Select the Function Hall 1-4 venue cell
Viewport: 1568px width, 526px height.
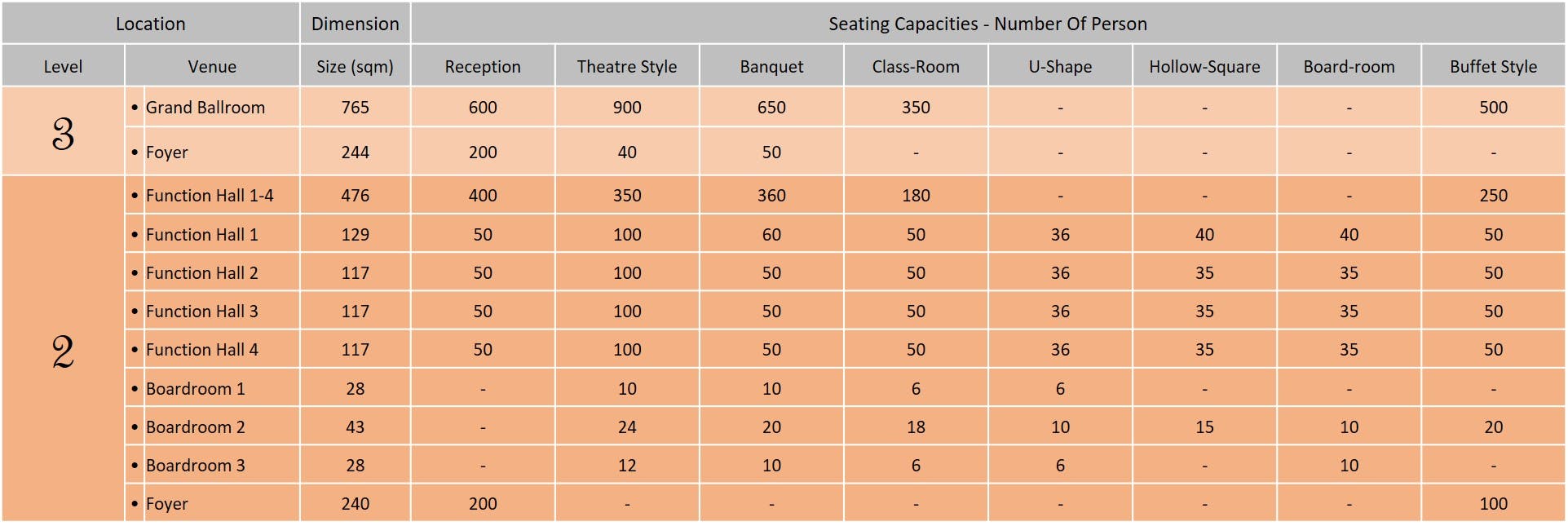(212, 195)
